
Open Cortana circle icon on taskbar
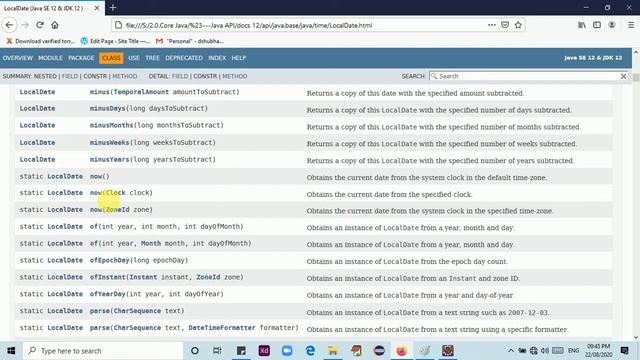[195, 351]
